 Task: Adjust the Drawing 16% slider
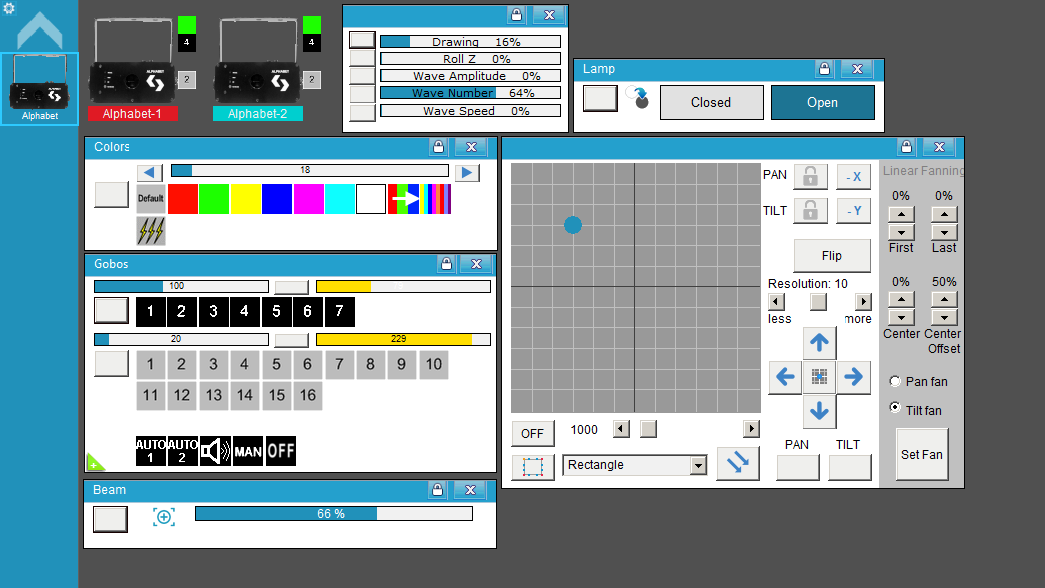point(471,41)
